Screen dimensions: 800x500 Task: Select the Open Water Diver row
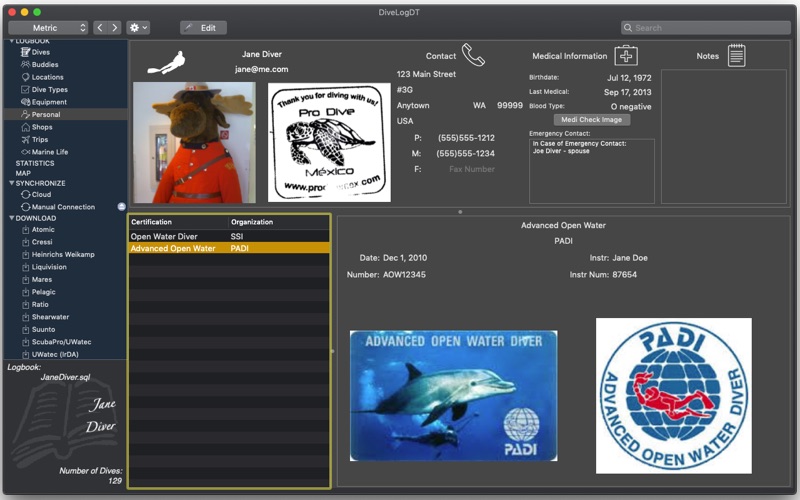(229, 236)
